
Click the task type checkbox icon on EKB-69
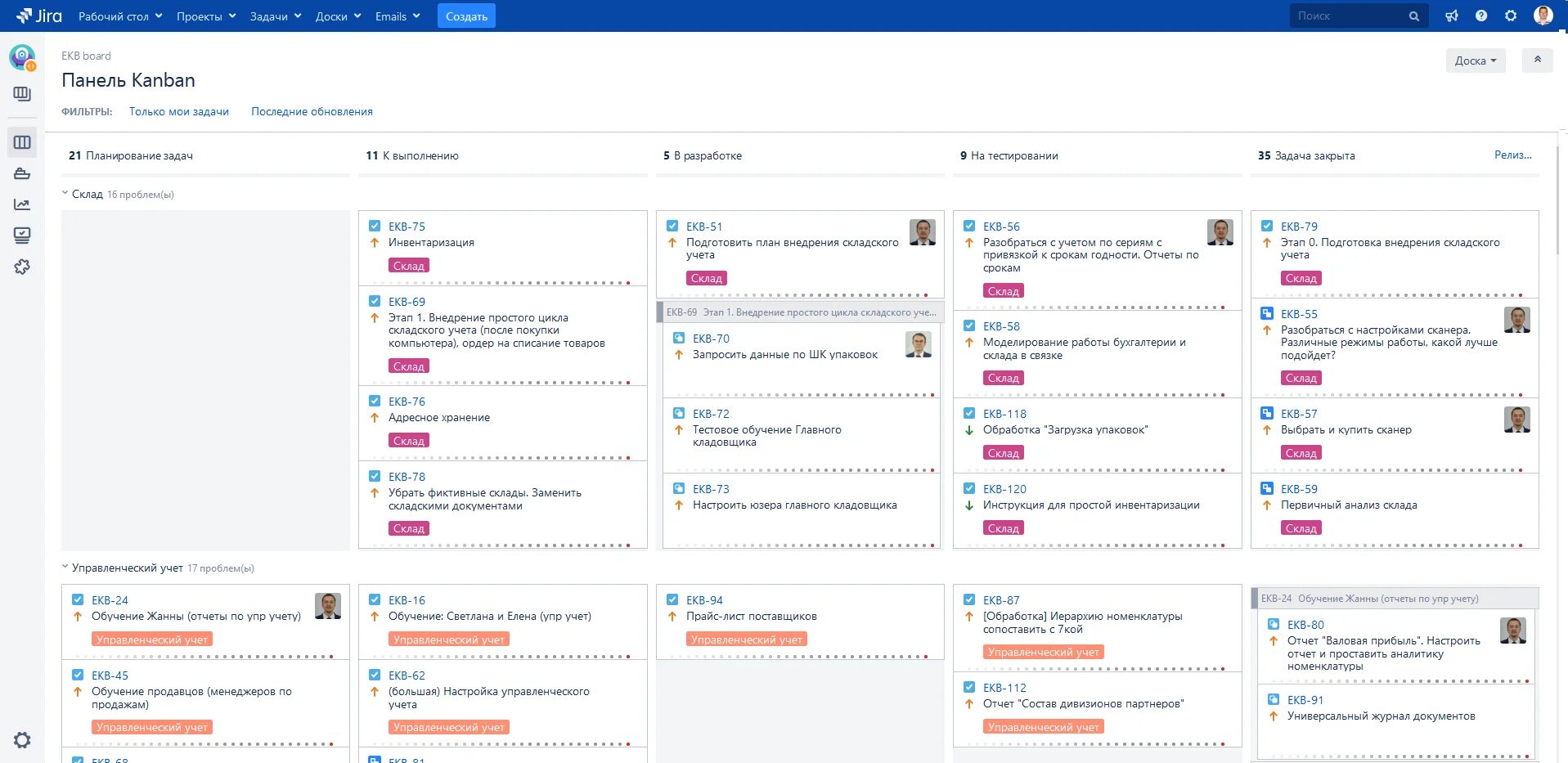pyautogui.click(x=375, y=302)
